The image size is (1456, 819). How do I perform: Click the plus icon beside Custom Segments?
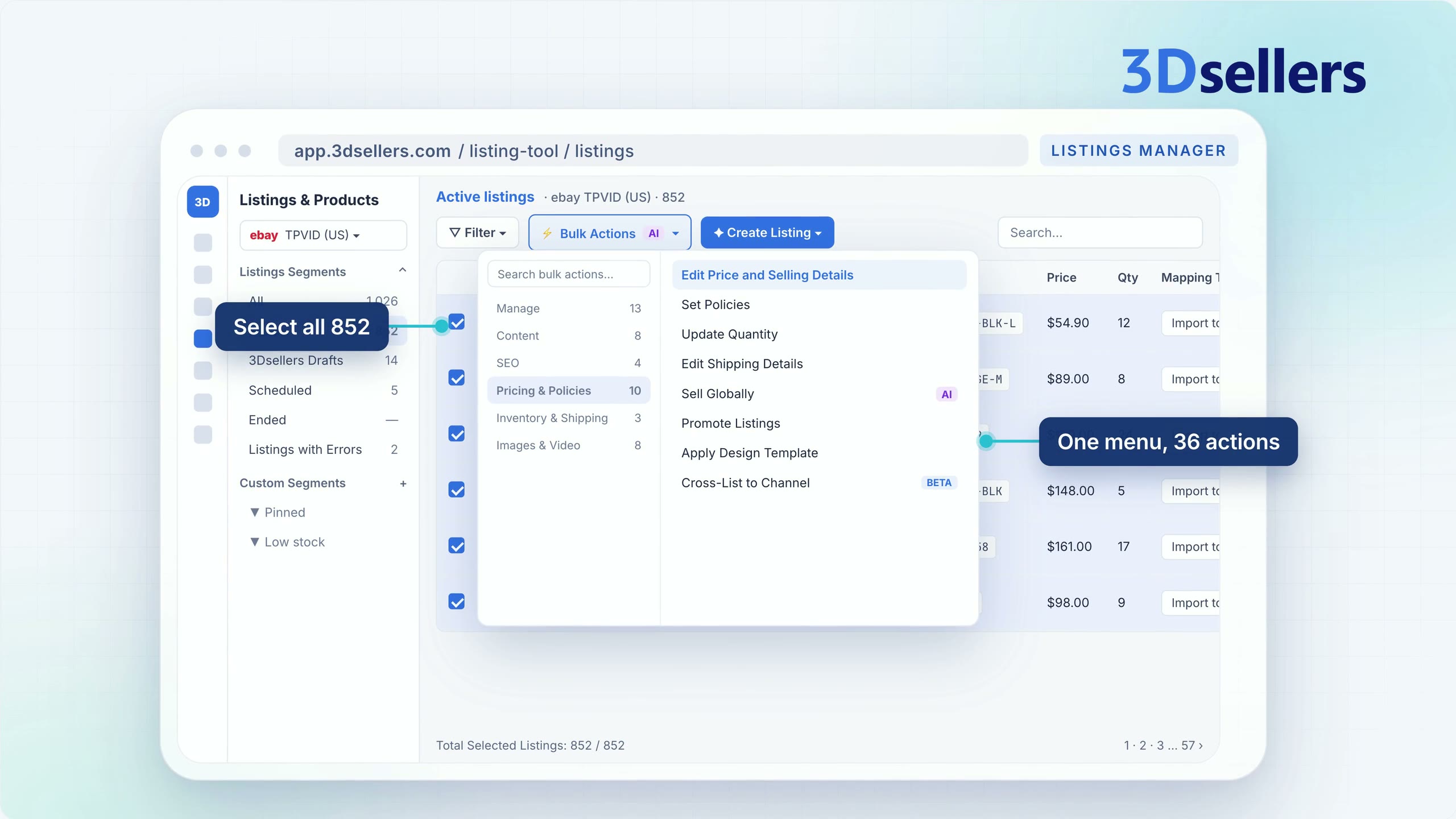(x=403, y=483)
